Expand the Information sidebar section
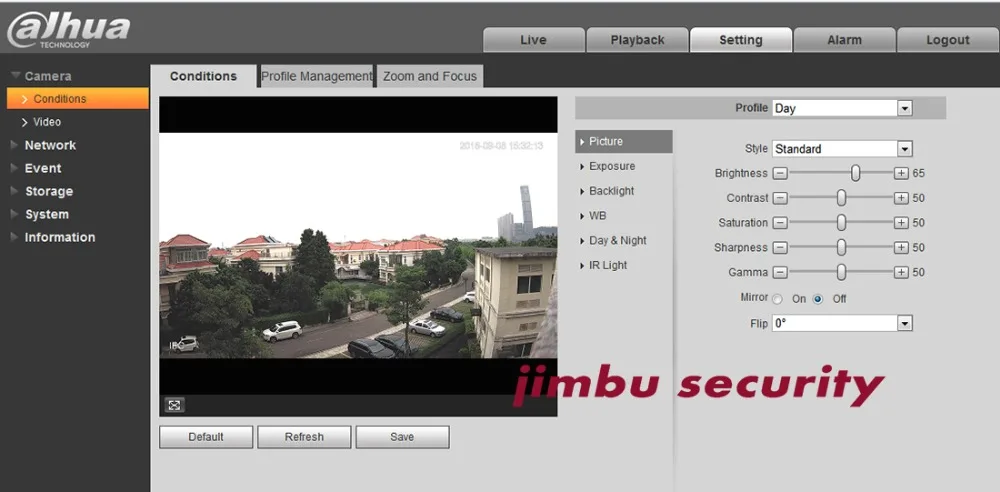This screenshot has height=492, width=1000. pos(53,237)
